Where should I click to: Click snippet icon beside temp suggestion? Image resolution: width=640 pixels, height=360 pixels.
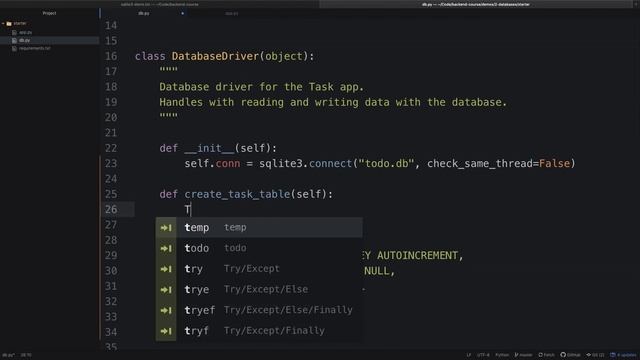166,227
